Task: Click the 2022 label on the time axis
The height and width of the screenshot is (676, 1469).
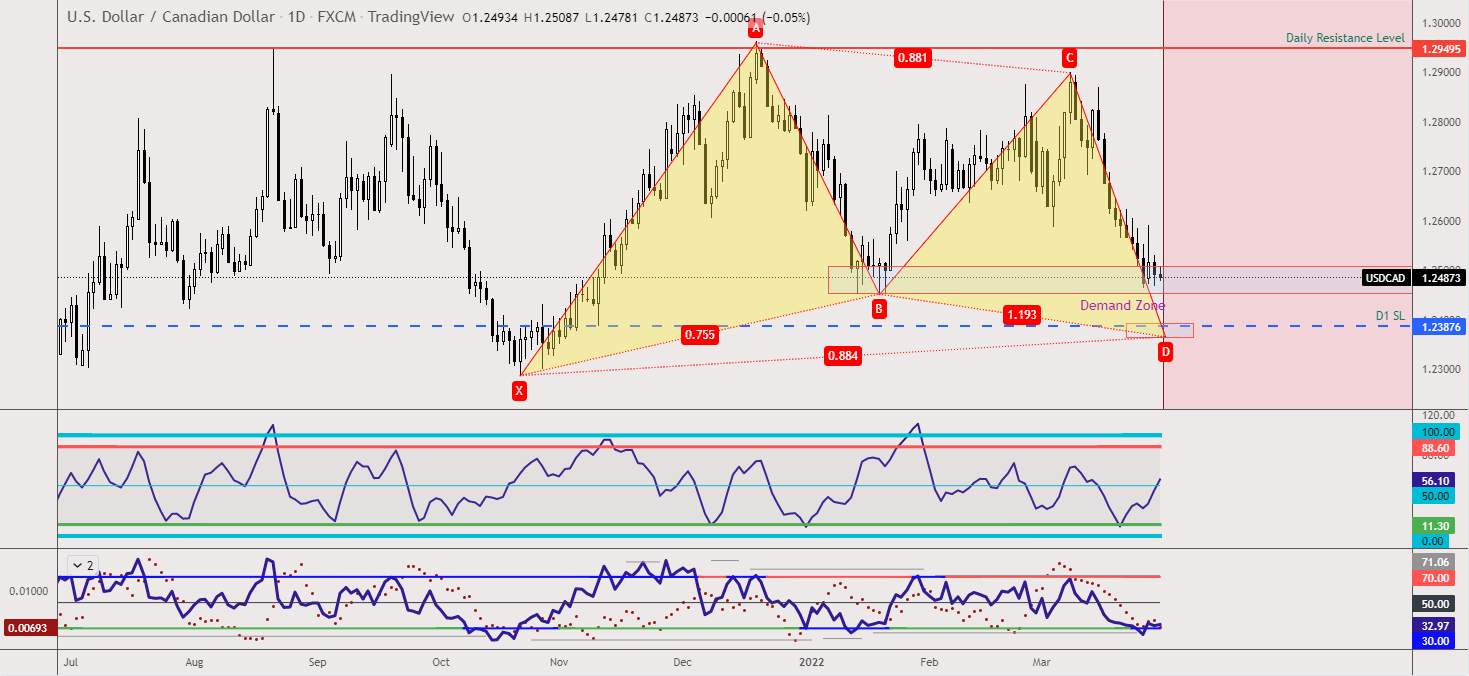Action: click(x=811, y=662)
